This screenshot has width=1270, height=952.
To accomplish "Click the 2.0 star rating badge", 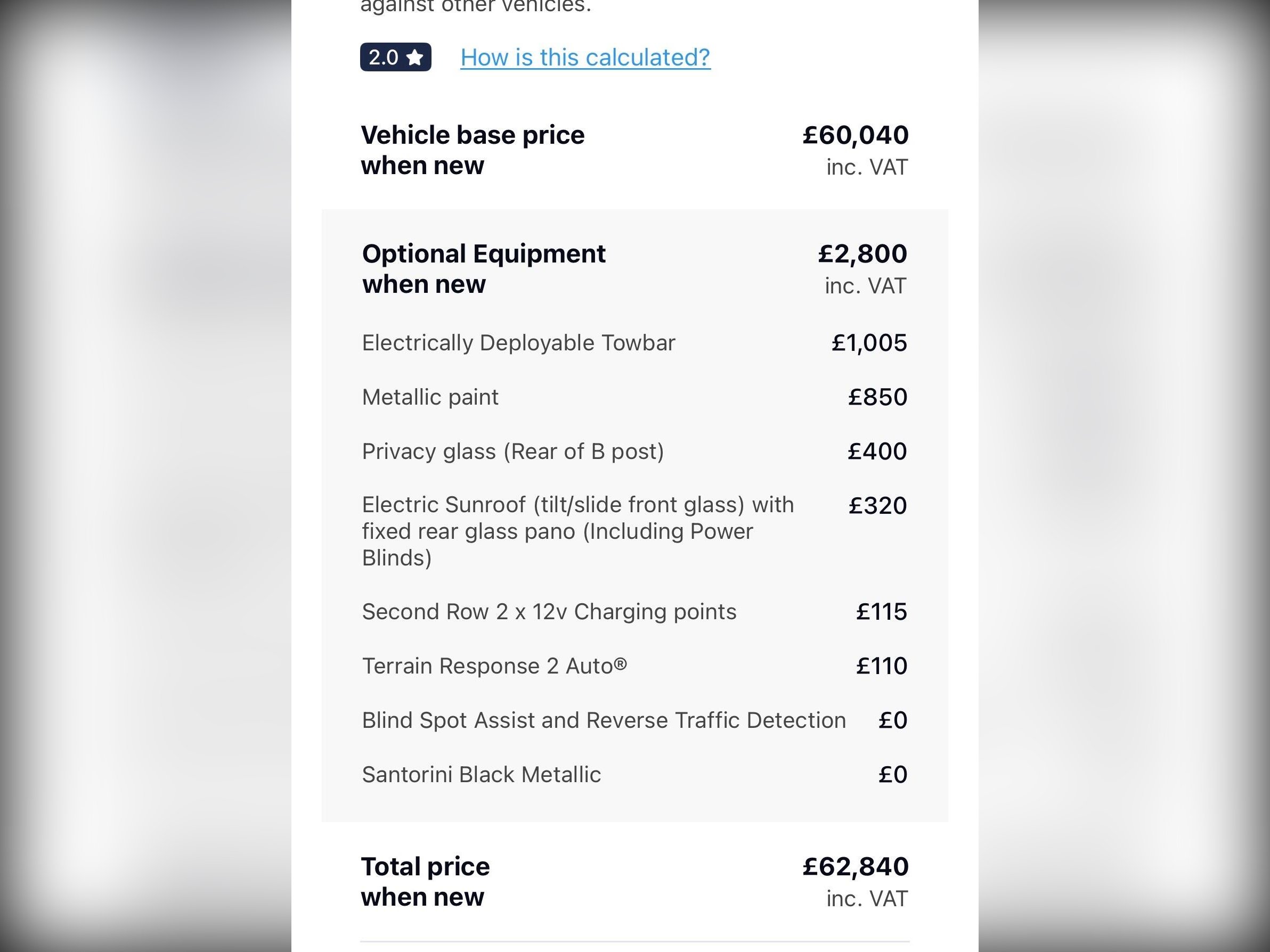I will click(x=395, y=58).
